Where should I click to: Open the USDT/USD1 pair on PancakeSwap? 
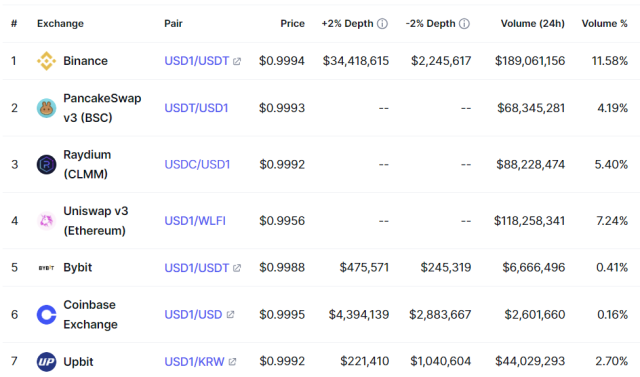pyautogui.click(x=196, y=108)
